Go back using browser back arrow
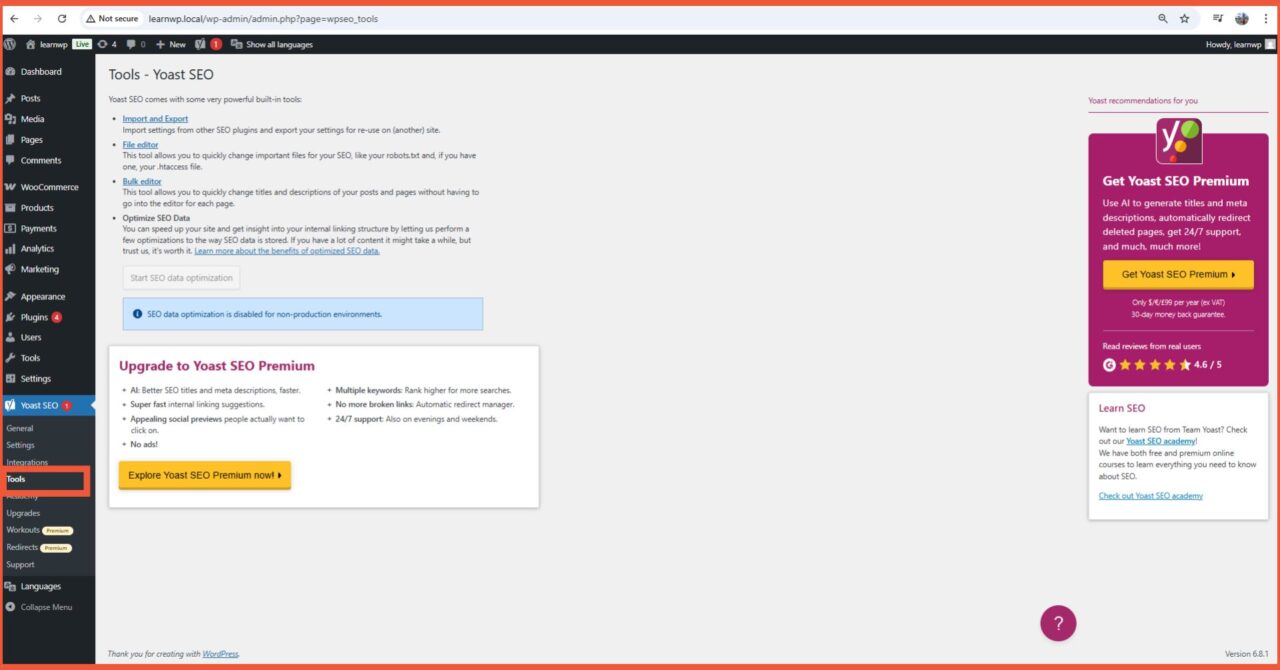This screenshot has width=1280, height=670. click(14, 18)
